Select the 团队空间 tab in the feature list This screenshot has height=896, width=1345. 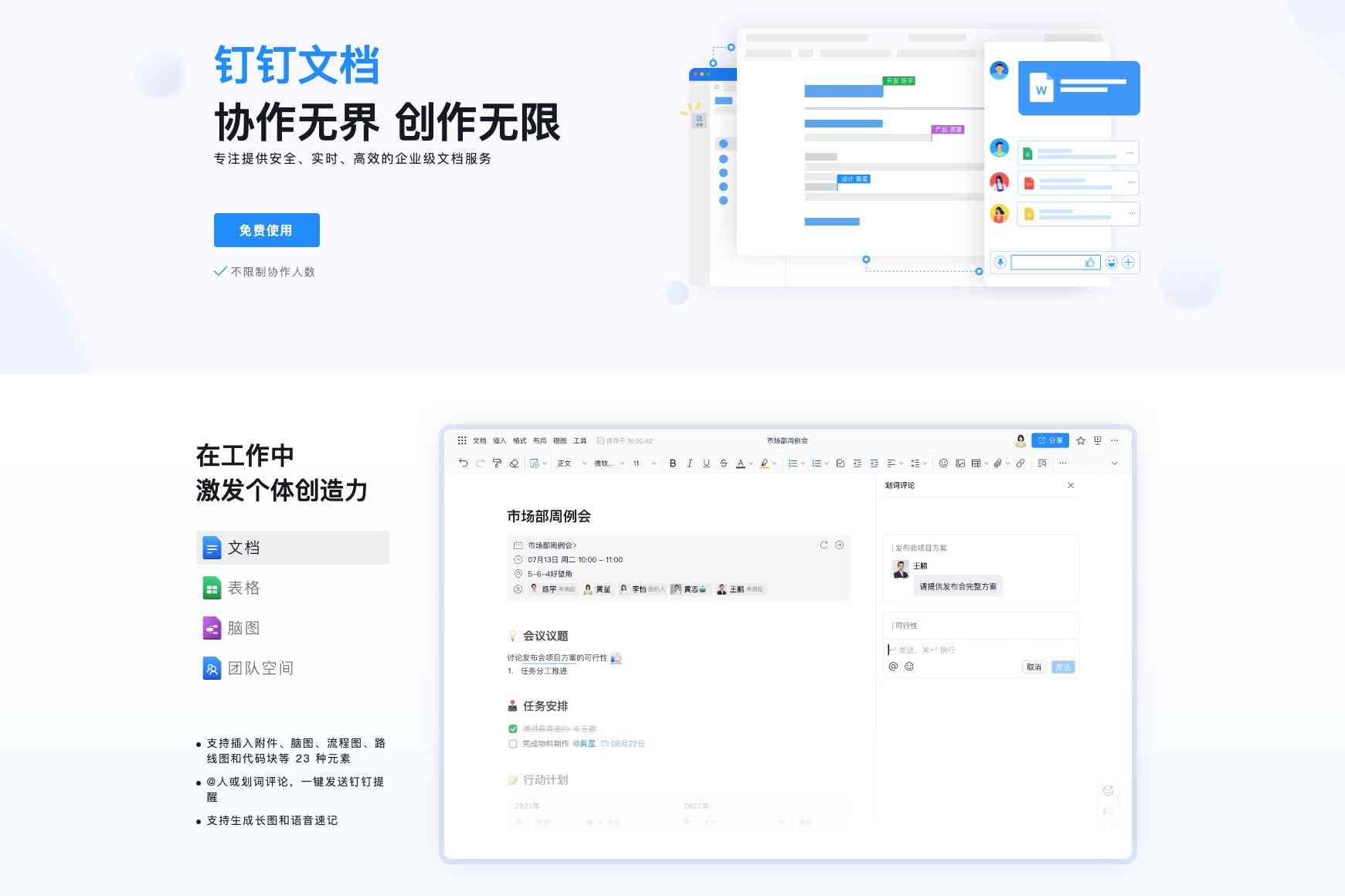click(293, 668)
